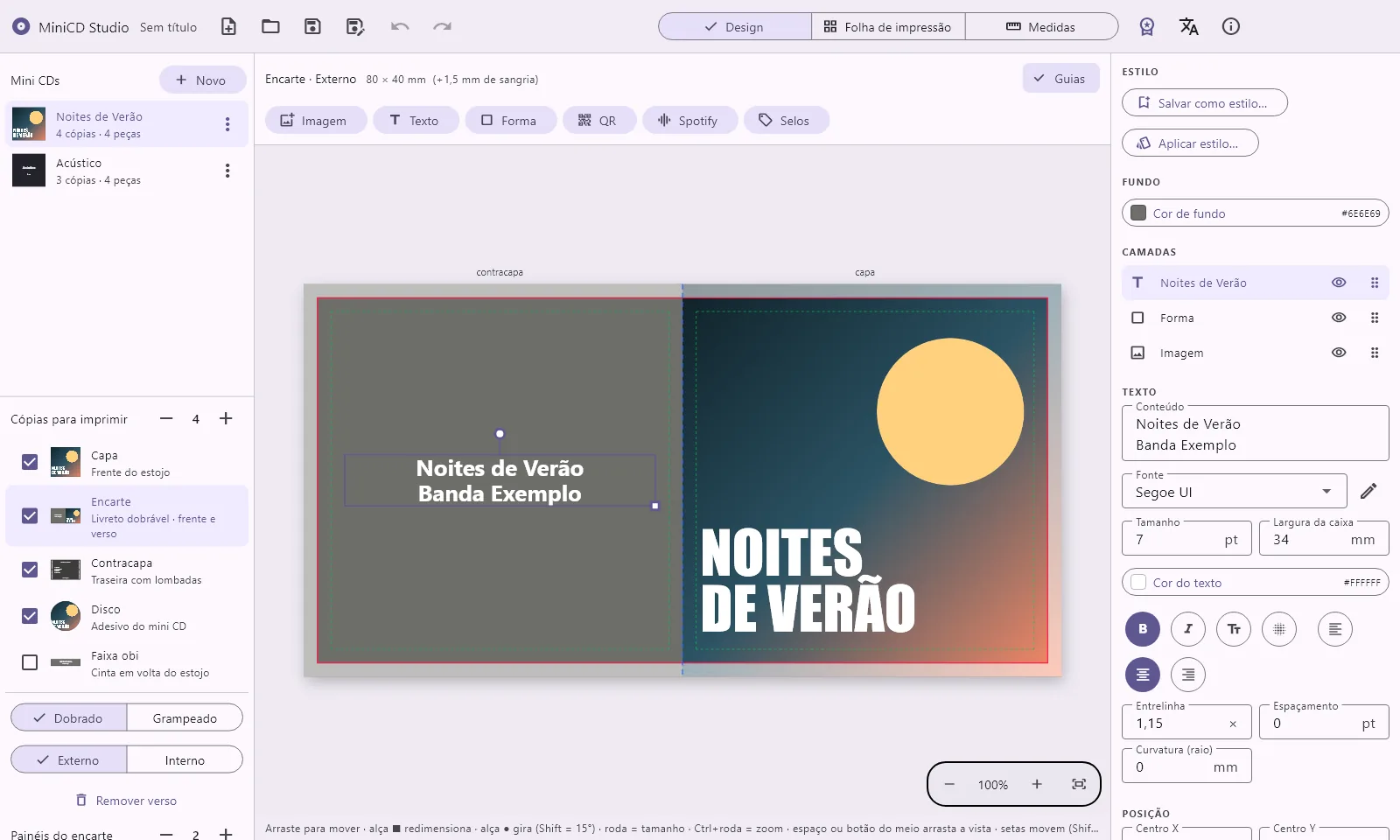Viewport: 1400px width, 840px height.
Task: Zoom in on the canvas
Action: pos(1037,784)
